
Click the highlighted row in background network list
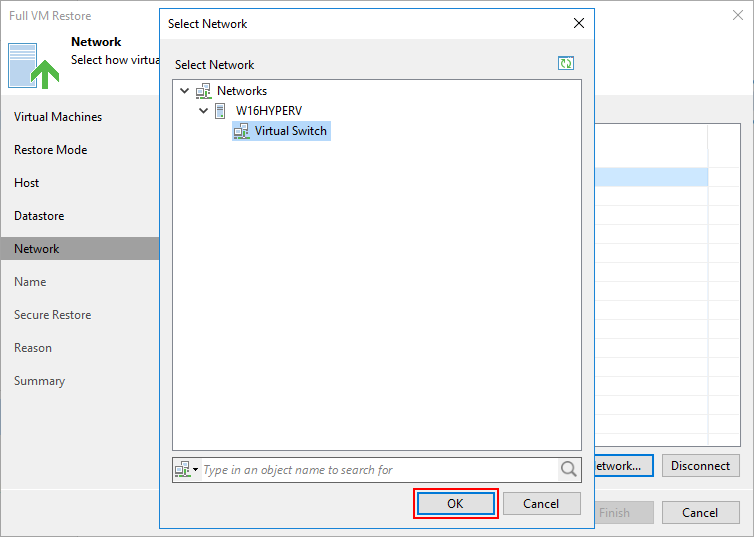(651, 177)
